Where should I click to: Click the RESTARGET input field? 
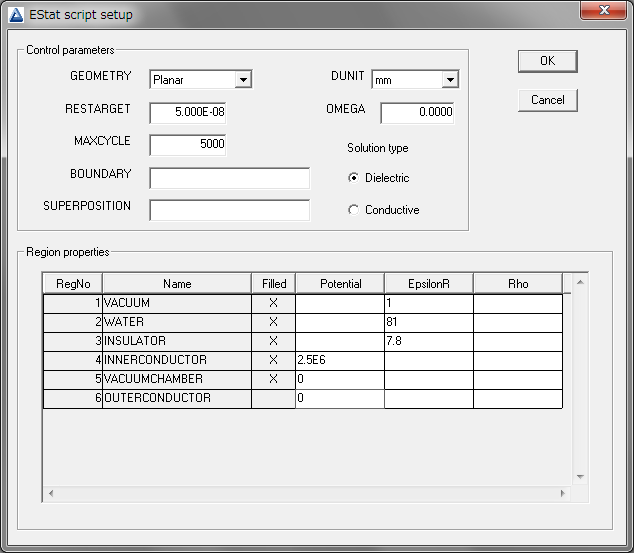click(x=188, y=112)
